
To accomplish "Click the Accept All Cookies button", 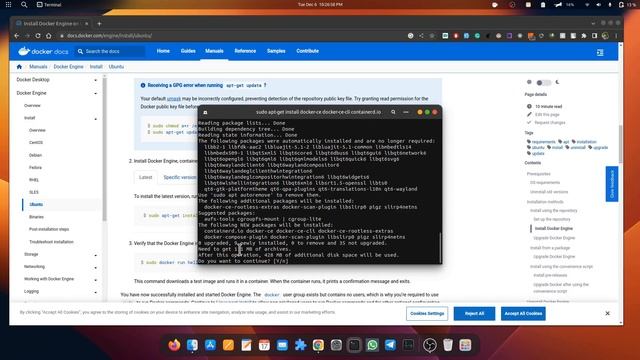I will coord(523,313).
